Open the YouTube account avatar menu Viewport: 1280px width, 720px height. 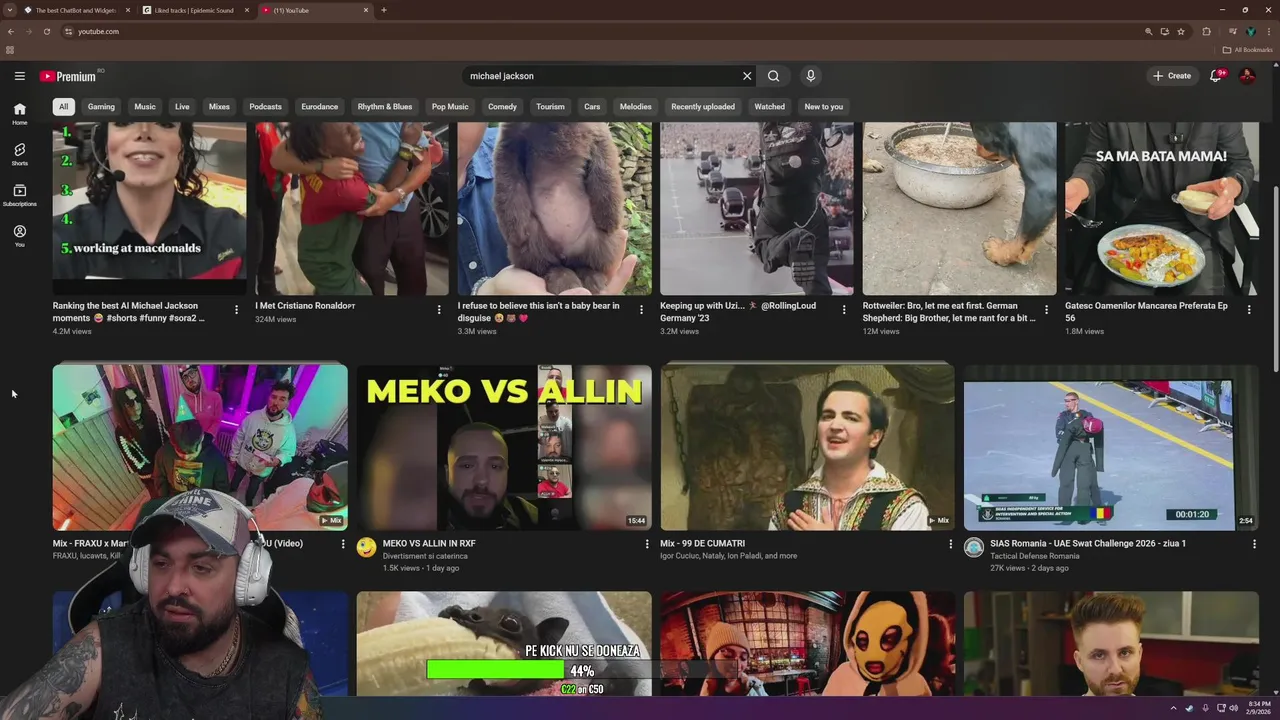(1247, 76)
